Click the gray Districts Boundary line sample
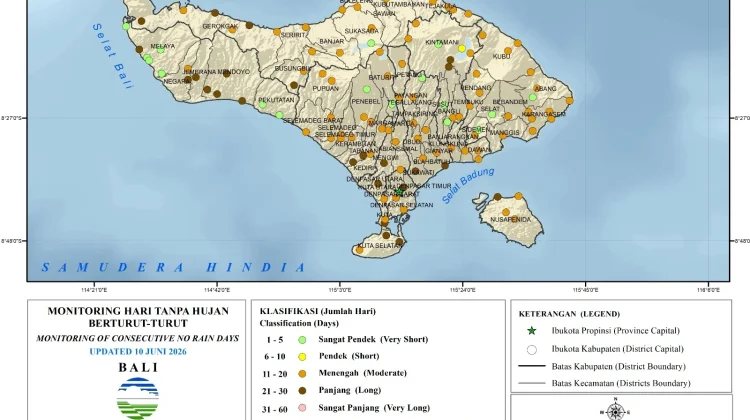The height and width of the screenshot is (420, 750). pos(532,383)
